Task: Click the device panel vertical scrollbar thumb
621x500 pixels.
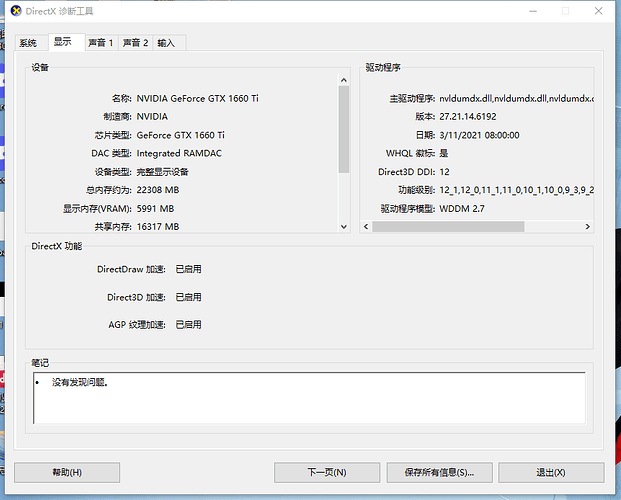Action: coord(344,129)
